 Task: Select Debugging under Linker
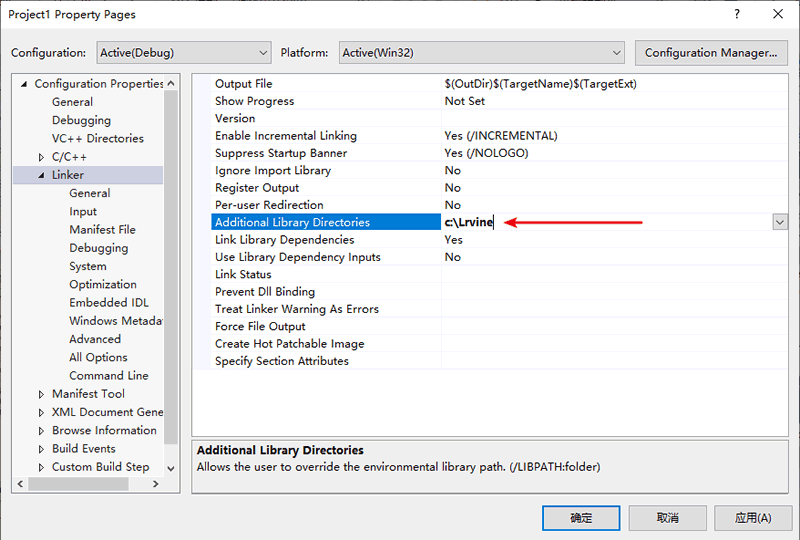tap(98, 248)
